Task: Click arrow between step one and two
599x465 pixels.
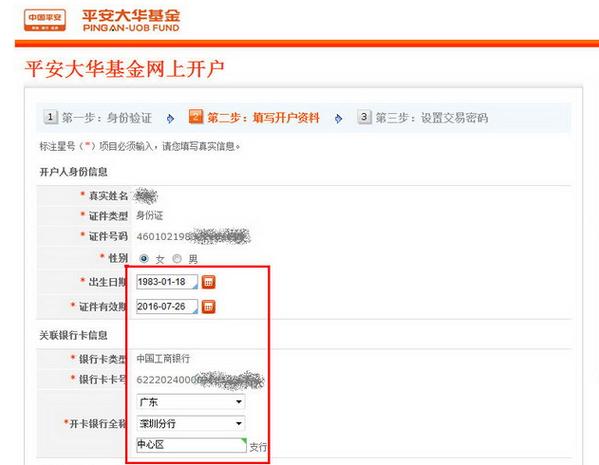Action: 170,119
